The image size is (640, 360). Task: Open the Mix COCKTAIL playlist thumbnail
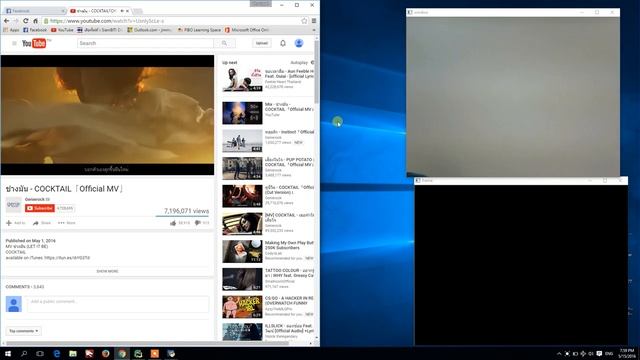[x=242, y=113]
